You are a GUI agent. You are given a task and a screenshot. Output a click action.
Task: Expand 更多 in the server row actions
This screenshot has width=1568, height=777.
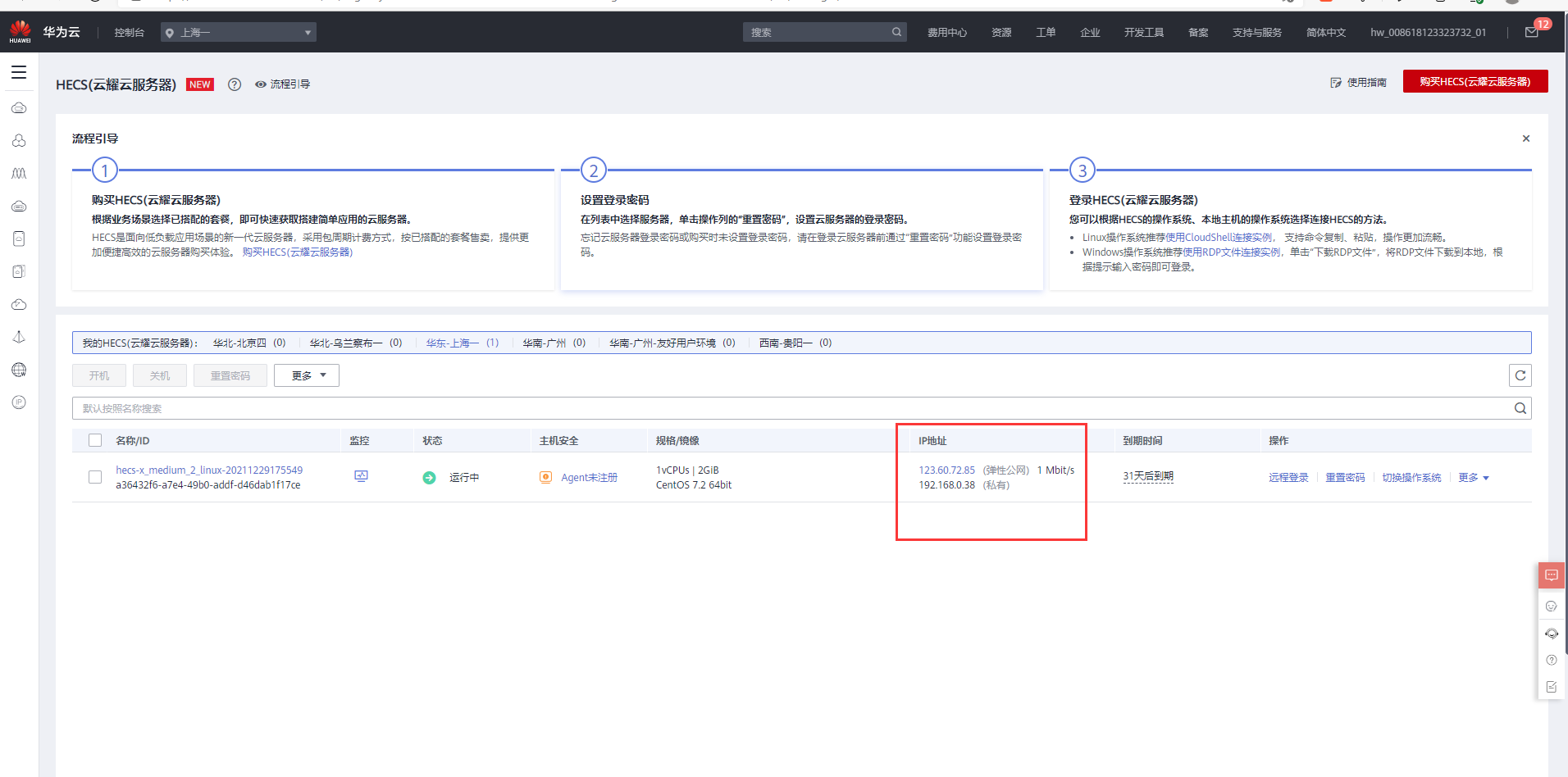click(x=1474, y=478)
